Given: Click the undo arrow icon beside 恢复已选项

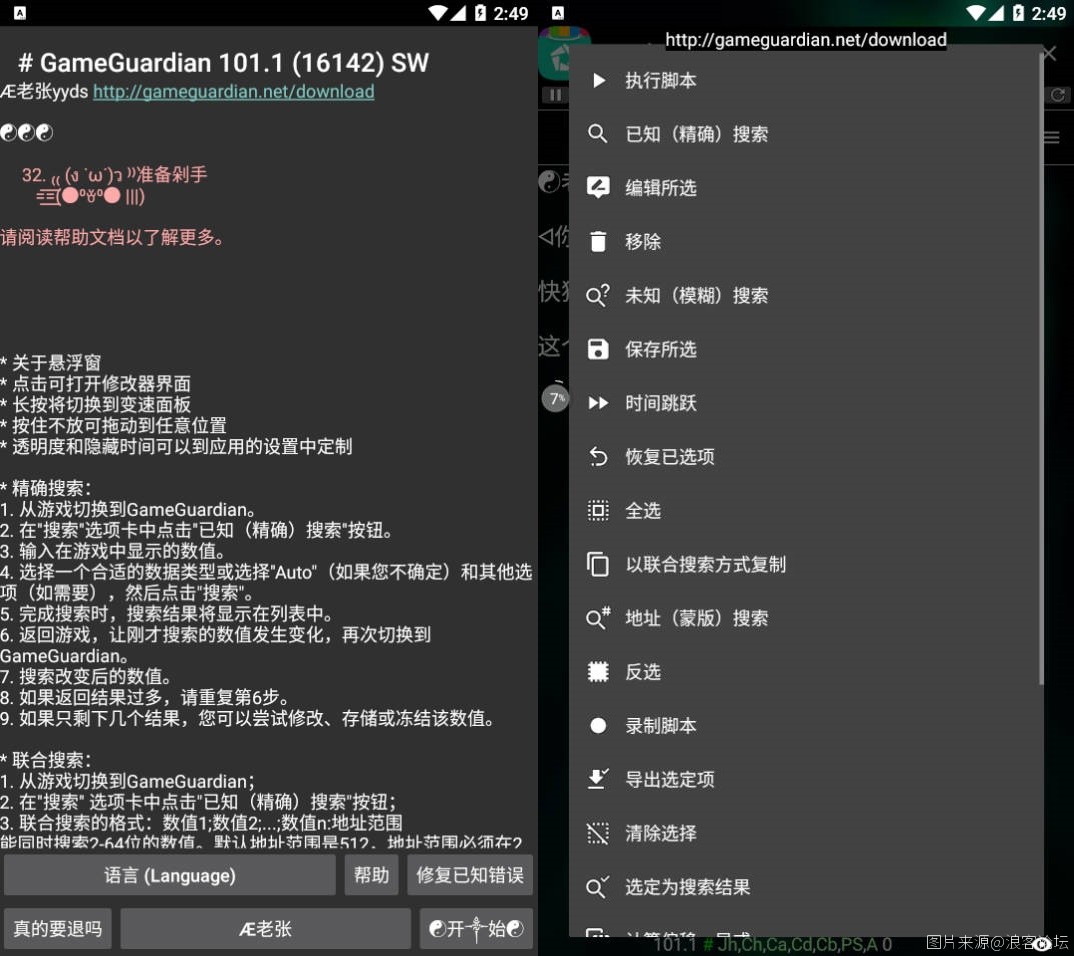Looking at the screenshot, I should pos(598,457).
